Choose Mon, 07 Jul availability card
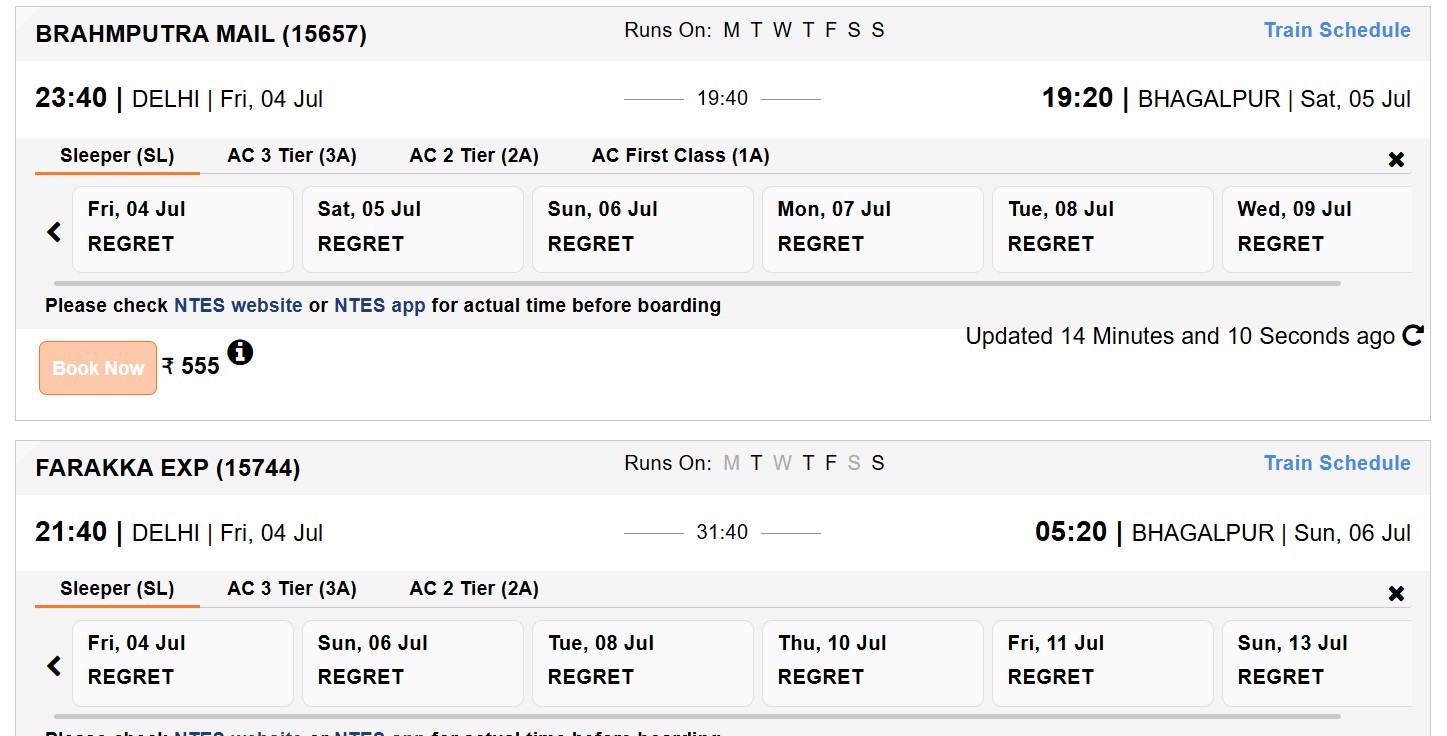 tap(872, 228)
